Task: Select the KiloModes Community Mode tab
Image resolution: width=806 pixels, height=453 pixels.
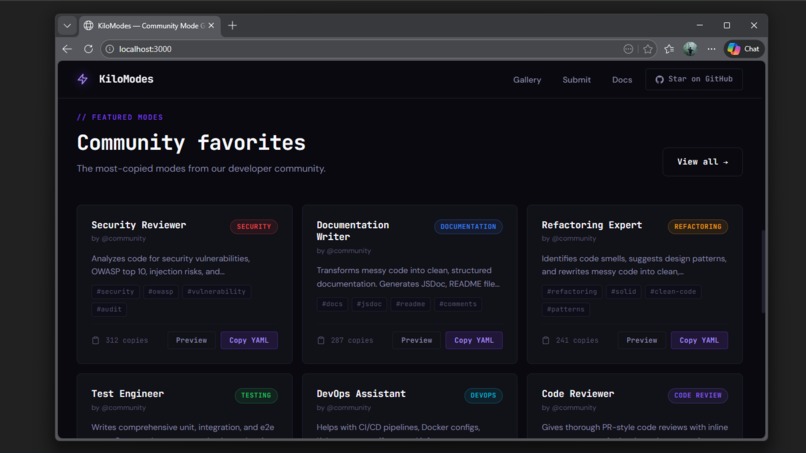Action: 149,25
